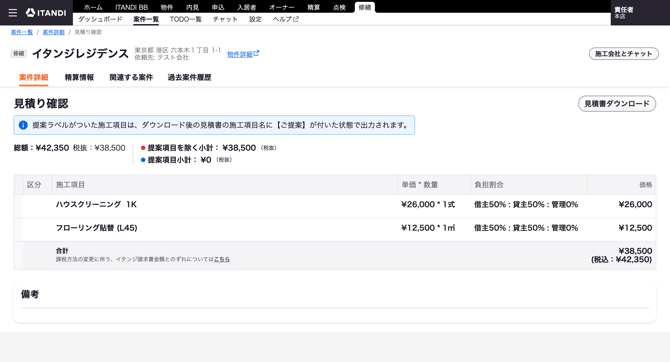670x362 pixels.
Task: Click フローリング貼替 (L45) row item
Action: (96, 228)
